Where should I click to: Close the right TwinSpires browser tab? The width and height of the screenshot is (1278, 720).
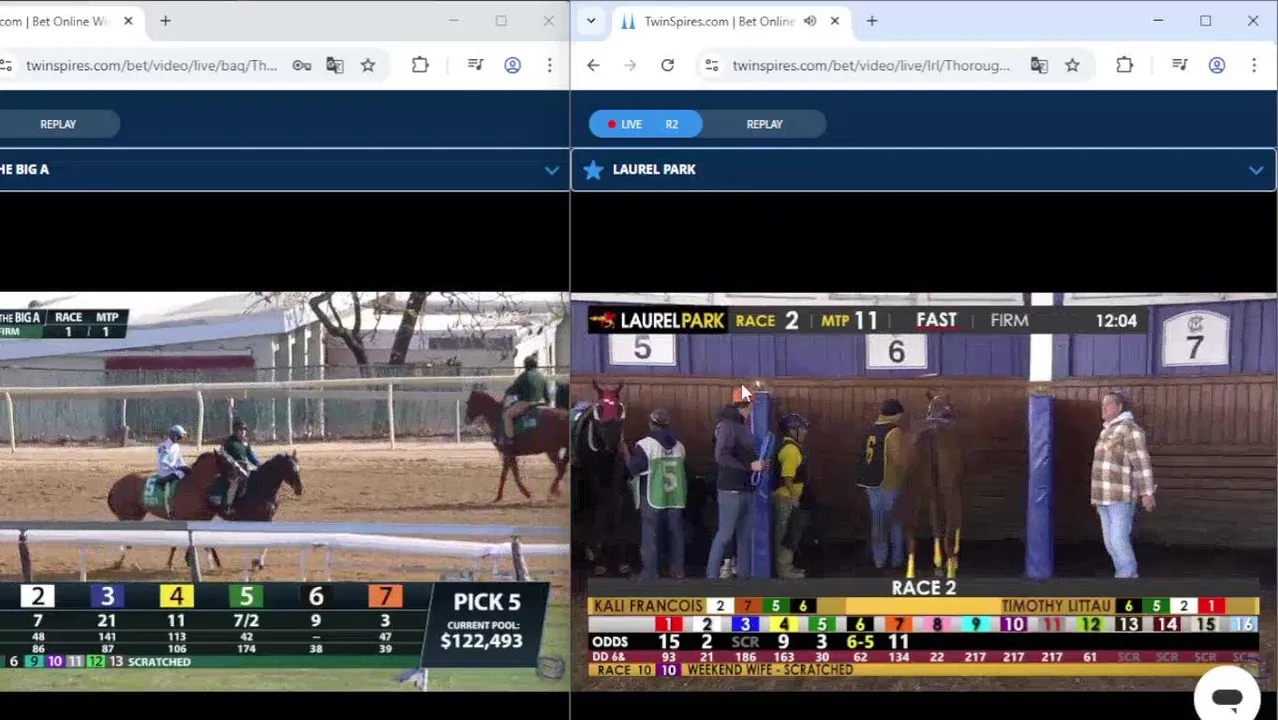(x=835, y=21)
